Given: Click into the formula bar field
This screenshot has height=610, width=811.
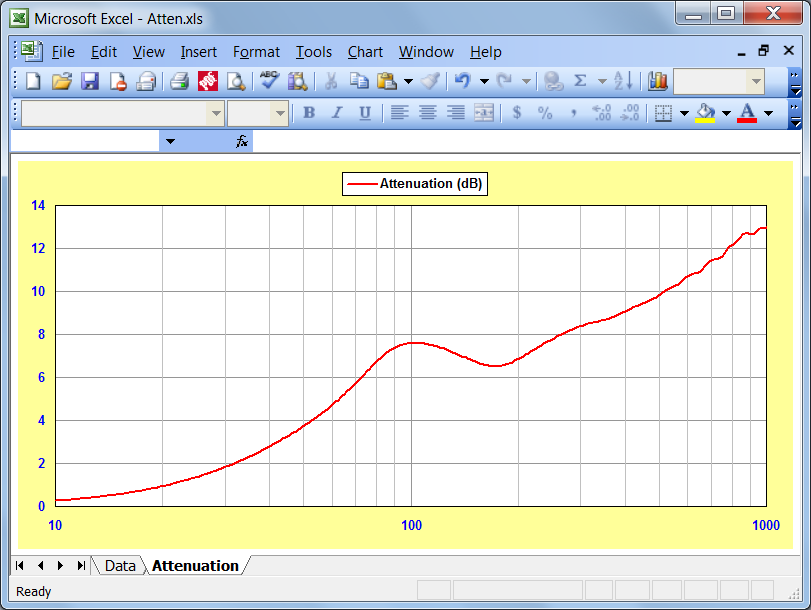Looking at the screenshot, I should pos(527,141).
